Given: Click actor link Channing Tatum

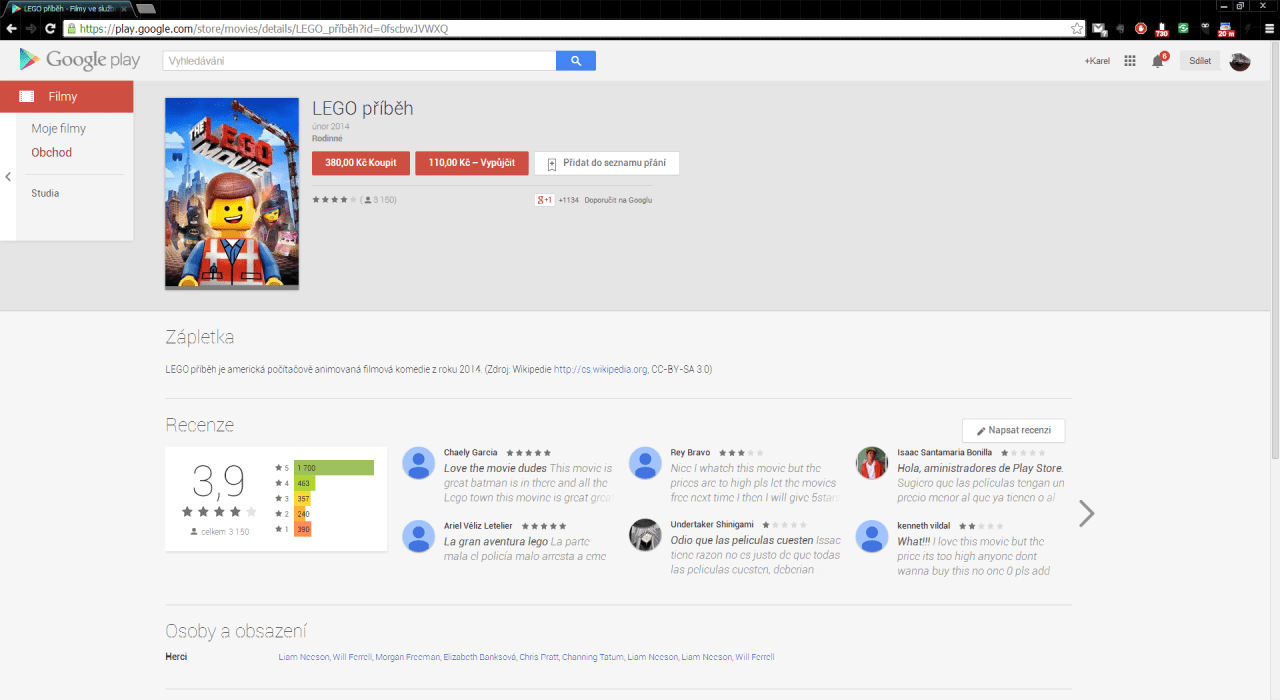Looking at the screenshot, I should (x=593, y=657).
